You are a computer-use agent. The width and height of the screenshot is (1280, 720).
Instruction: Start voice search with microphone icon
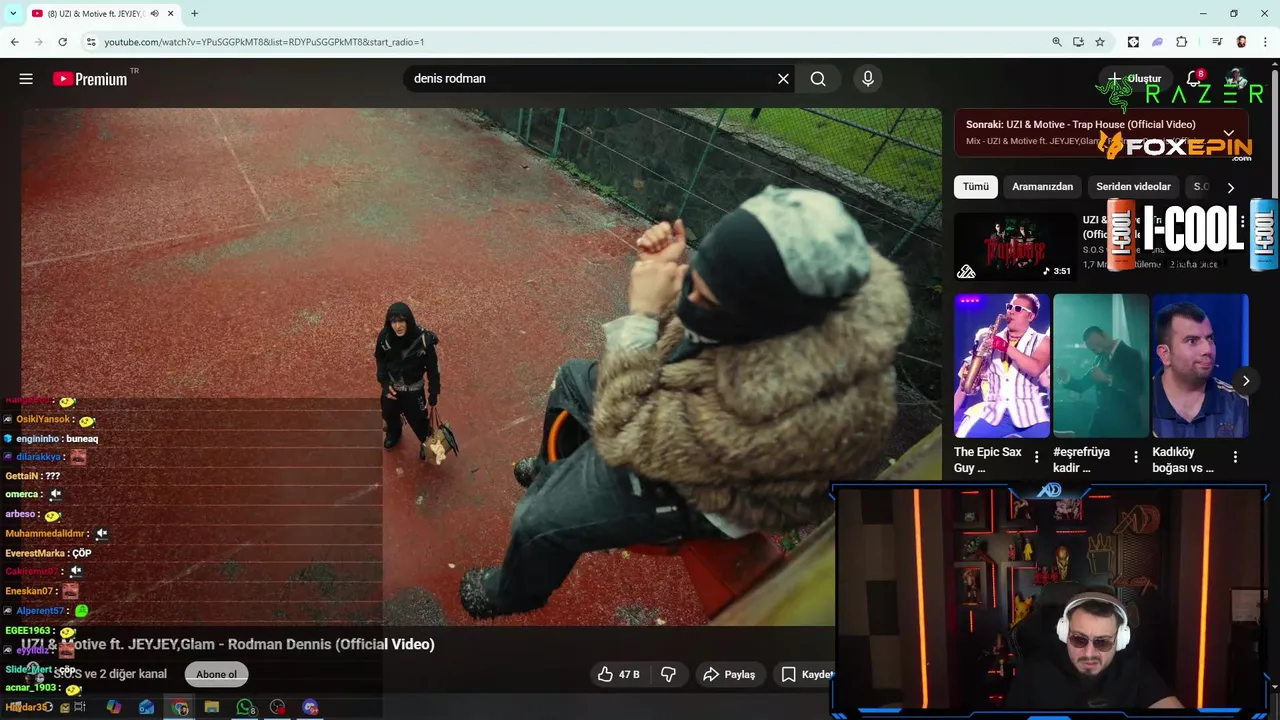point(868,79)
